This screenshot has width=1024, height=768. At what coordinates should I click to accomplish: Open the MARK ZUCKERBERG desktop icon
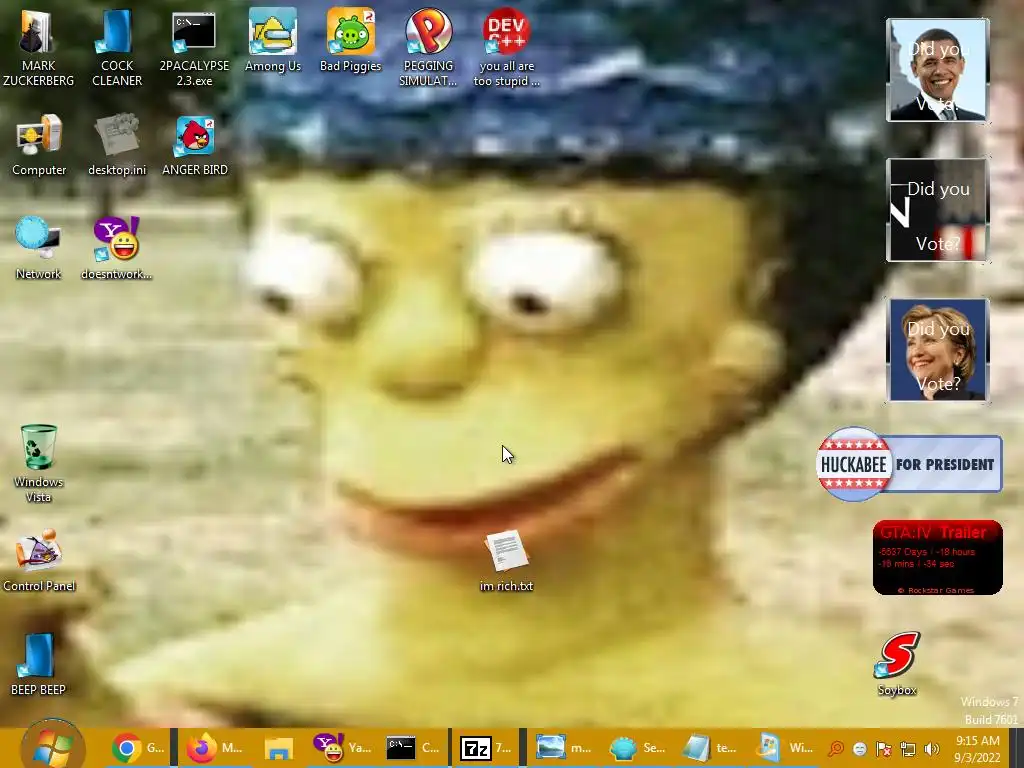click(x=38, y=47)
